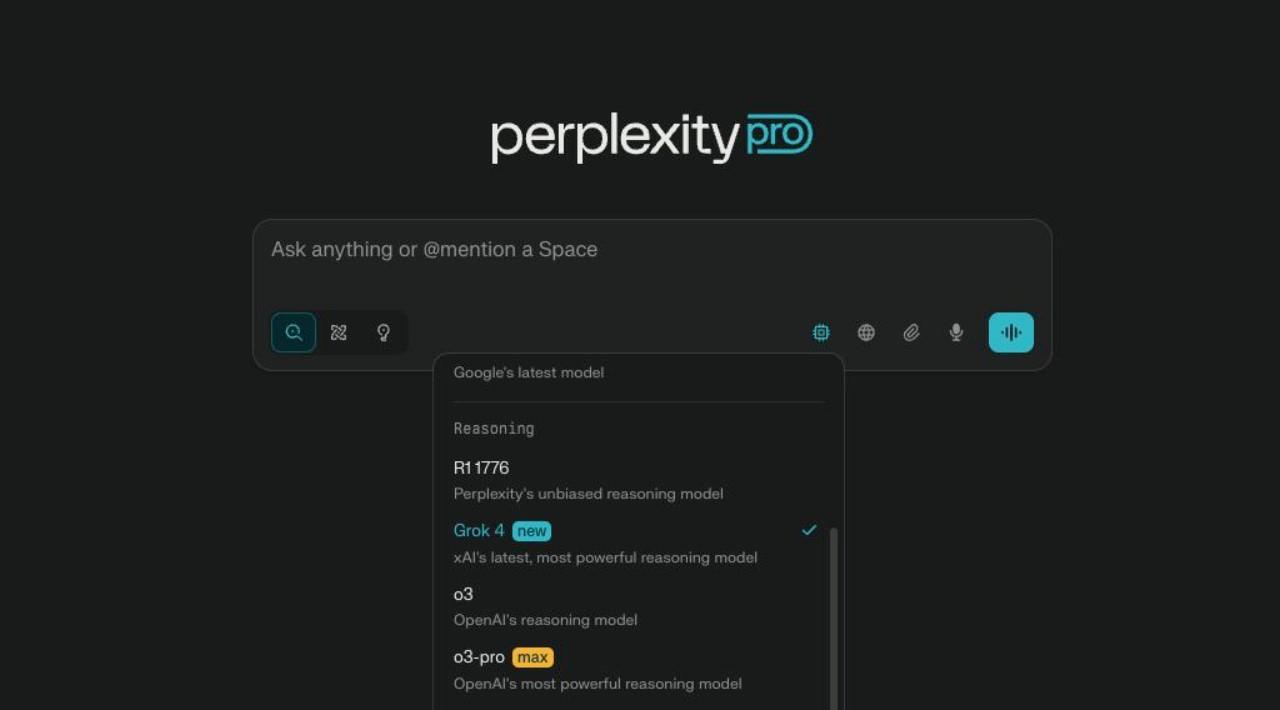Open model selector chip icon
The height and width of the screenshot is (710, 1280).
tap(821, 333)
